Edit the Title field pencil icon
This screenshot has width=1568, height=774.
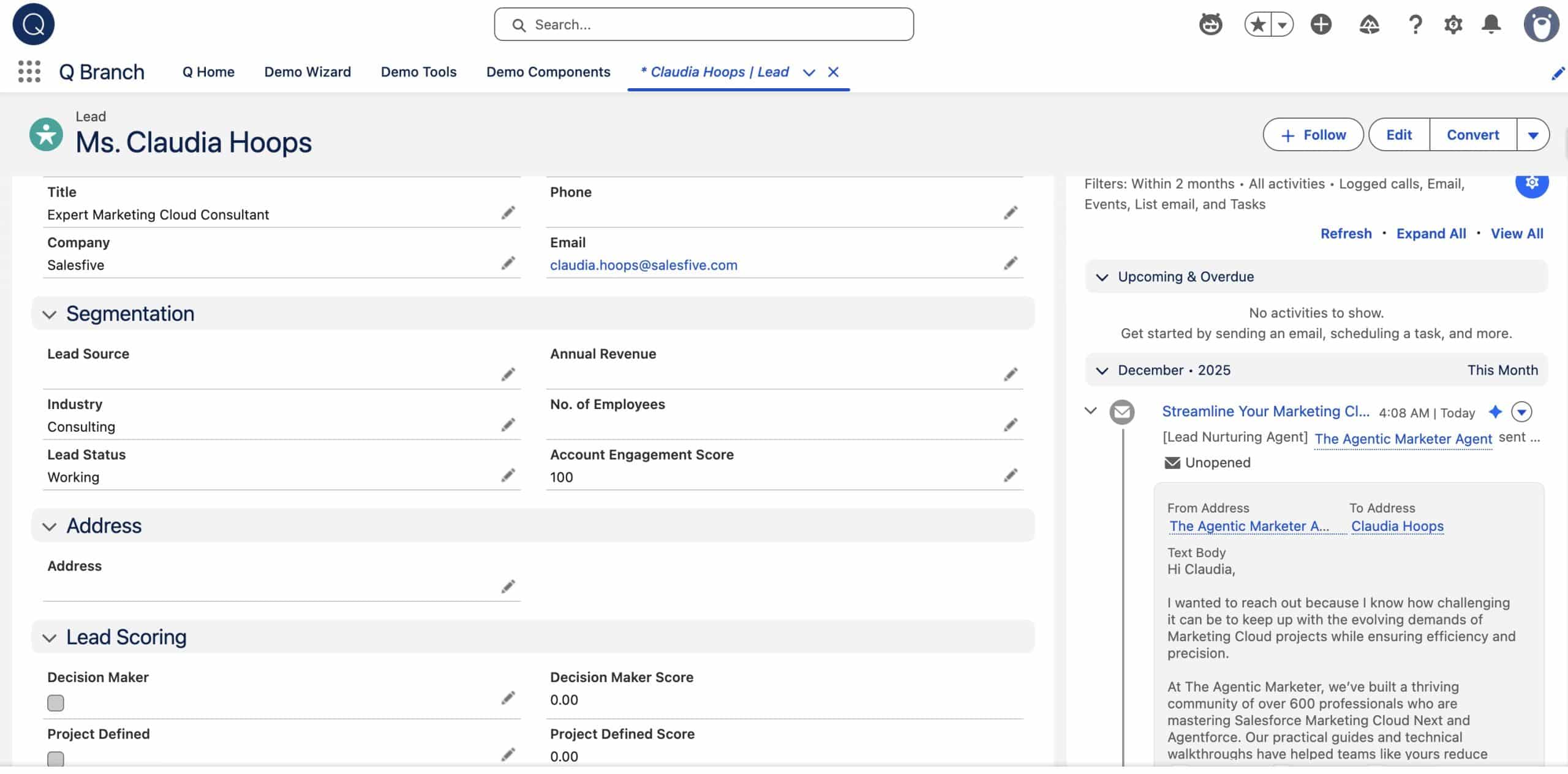point(508,213)
